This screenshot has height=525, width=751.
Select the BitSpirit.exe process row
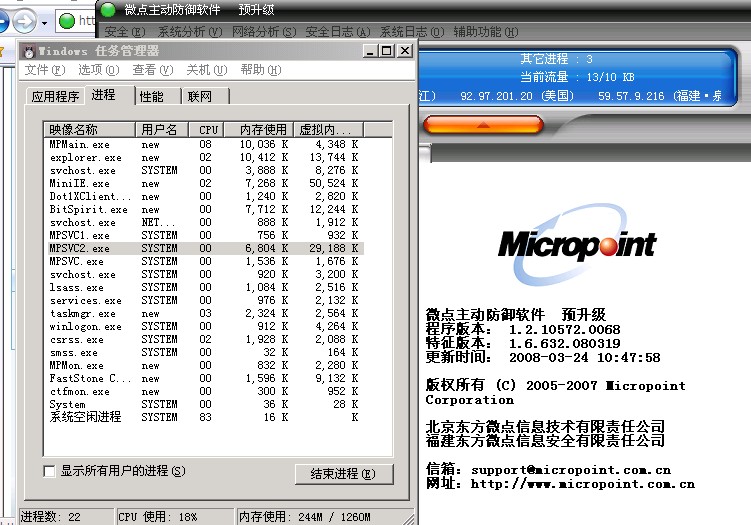coord(205,209)
